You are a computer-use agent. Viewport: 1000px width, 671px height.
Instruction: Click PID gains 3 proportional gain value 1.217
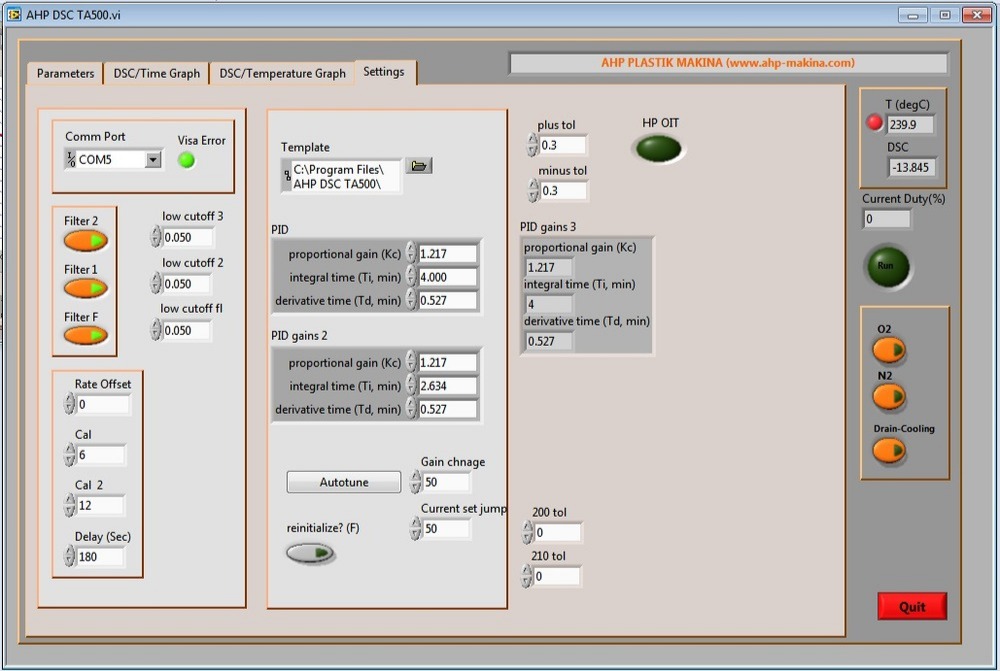[549, 267]
